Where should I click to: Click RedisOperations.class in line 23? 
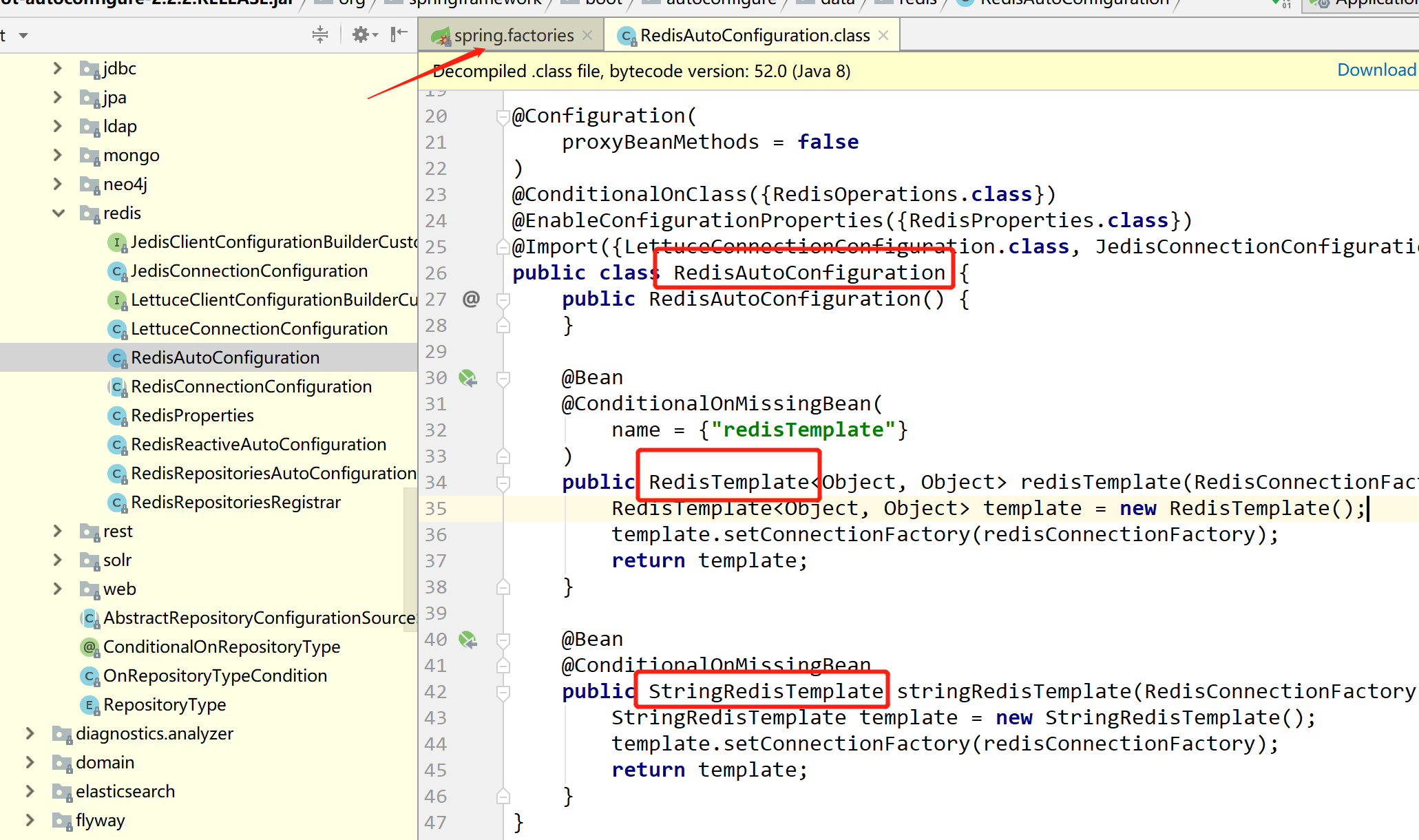[903, 194]
